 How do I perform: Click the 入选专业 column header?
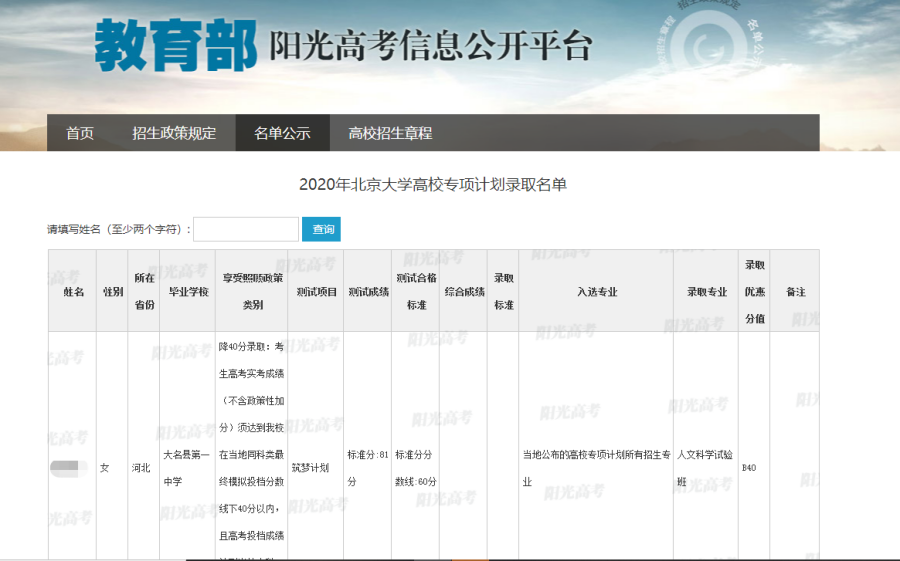point(597,292)
